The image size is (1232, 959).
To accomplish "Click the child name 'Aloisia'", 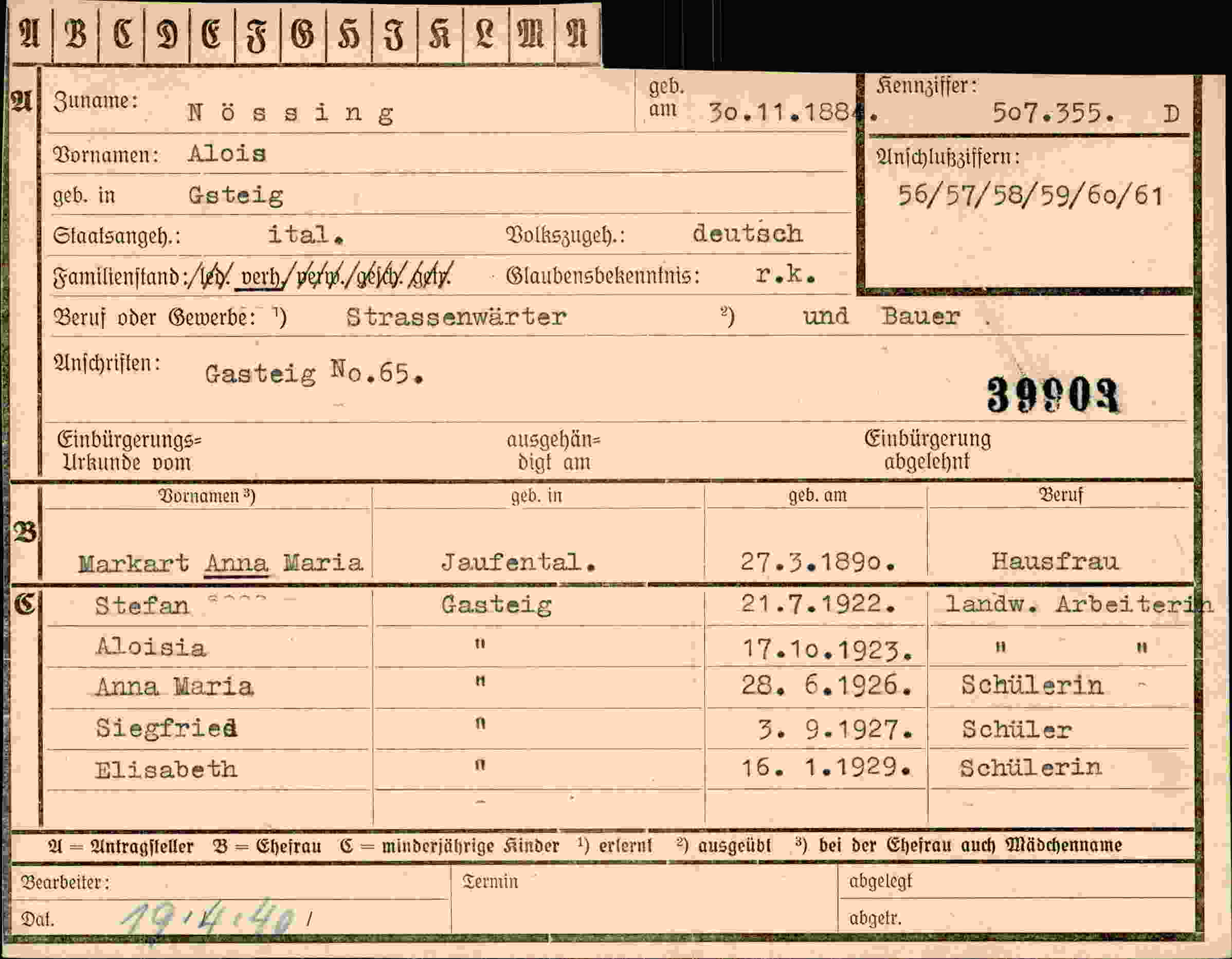I will pyautogui.click(x=151, y=647).
